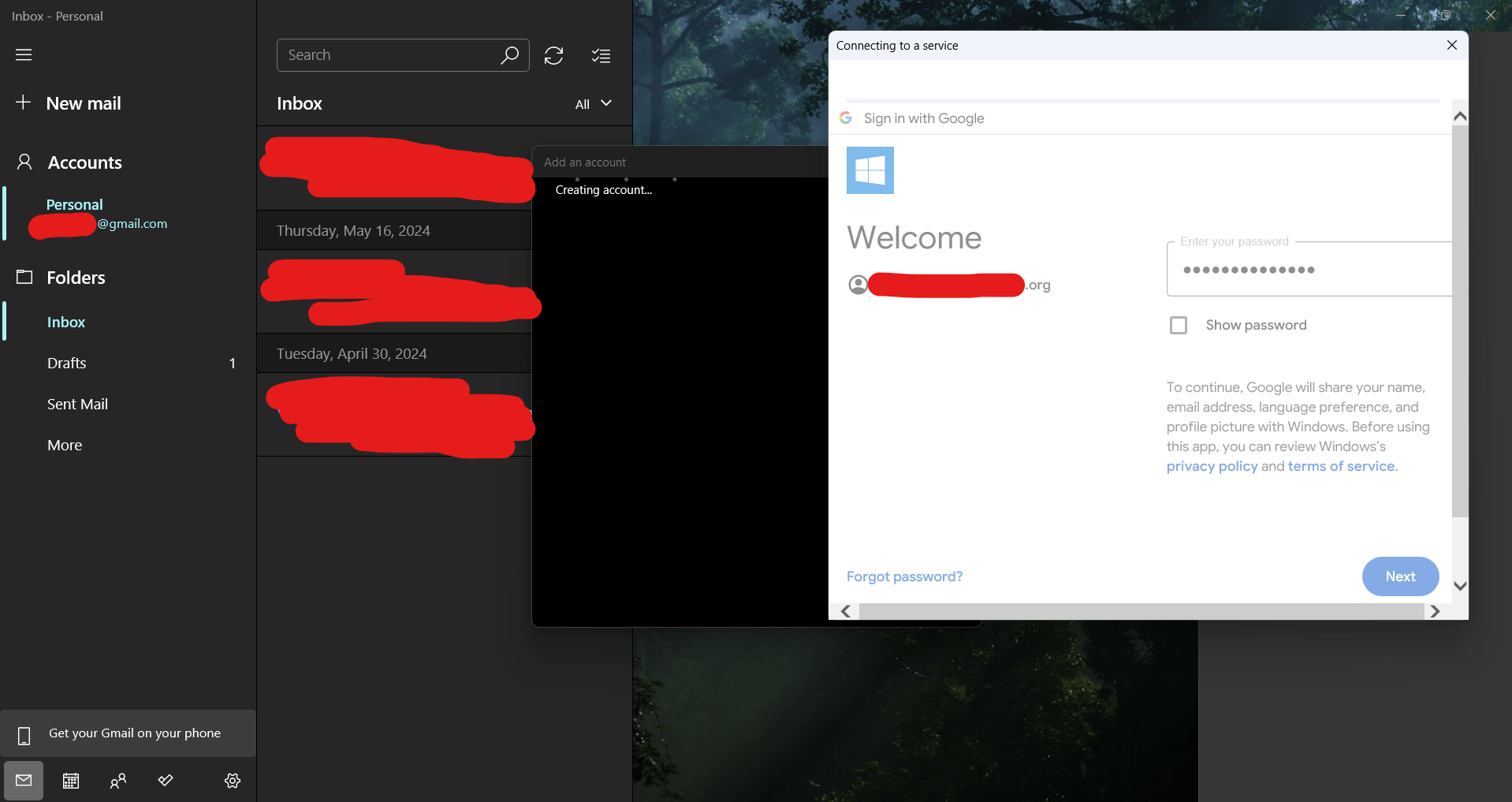This screenshot has height=802, width=1512.
Task: Click phone icon beside Get your Gmail
Action: pos(24,735)
